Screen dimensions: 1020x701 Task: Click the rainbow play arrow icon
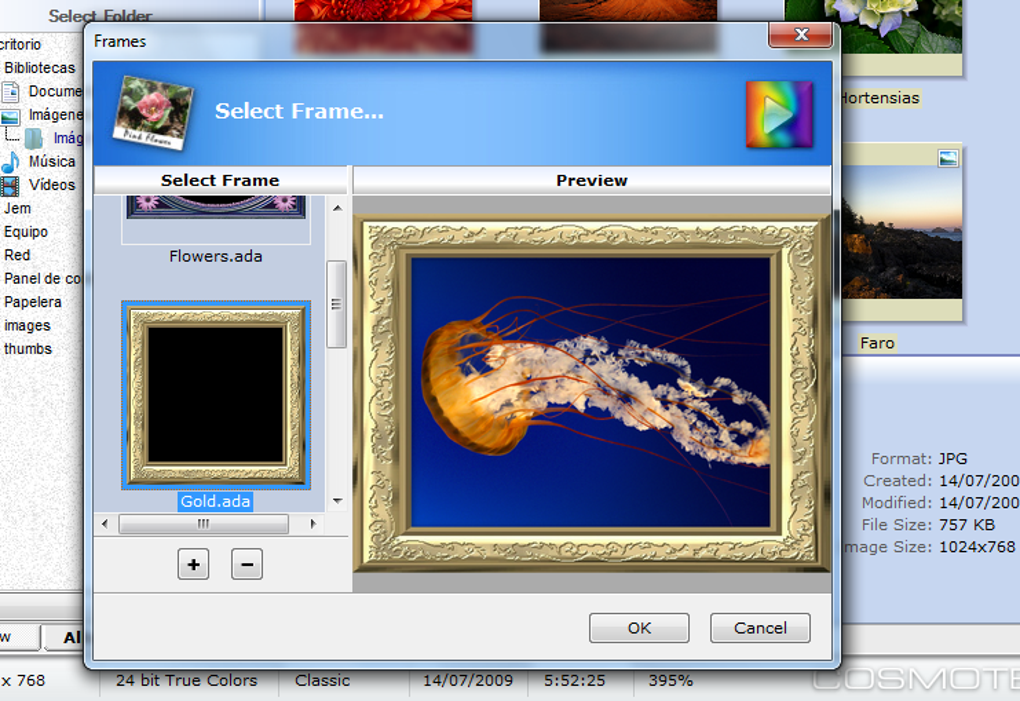(x=779, y=114)
